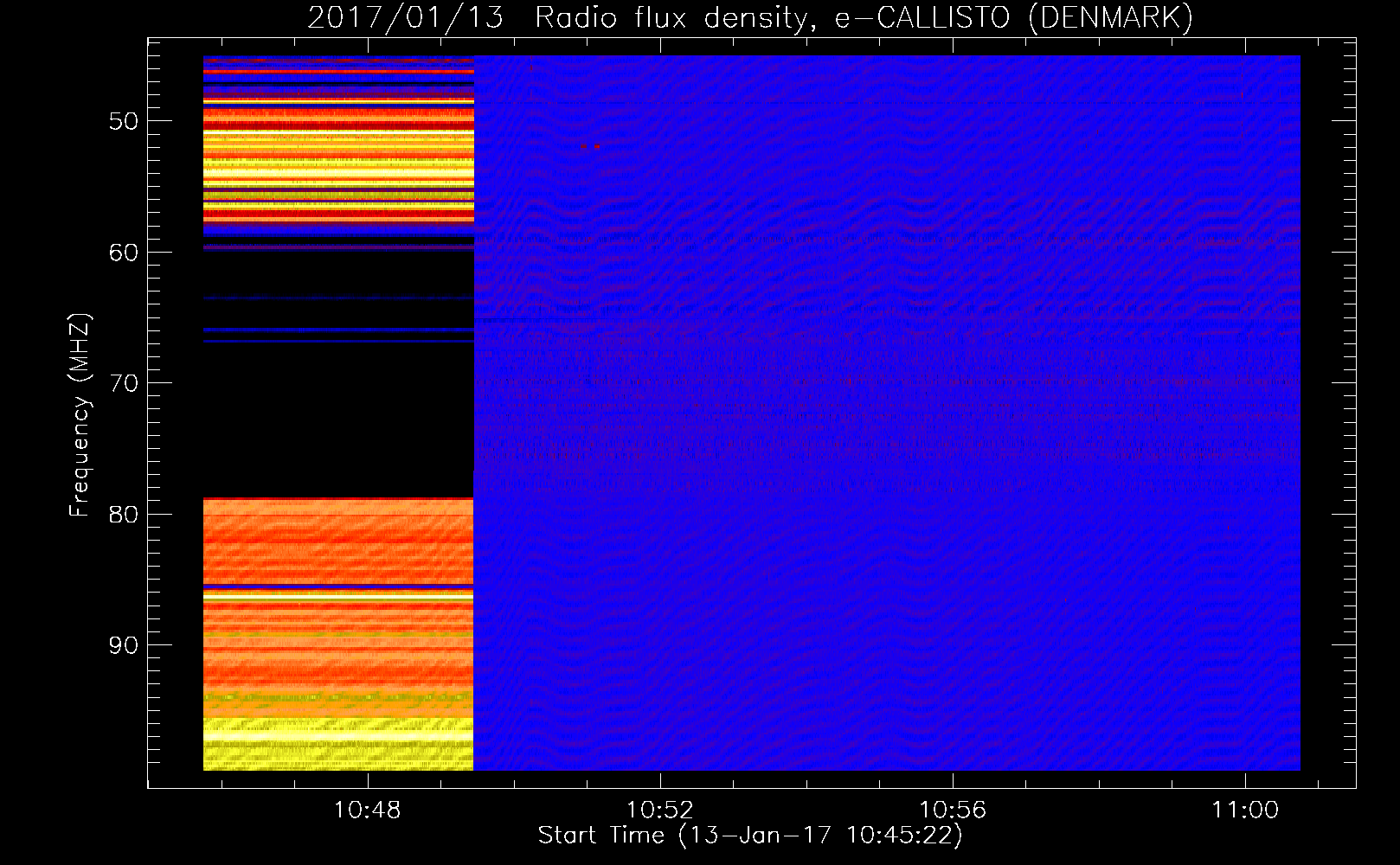
Task: Click the '50' frequency tick label
Action: 124,121
